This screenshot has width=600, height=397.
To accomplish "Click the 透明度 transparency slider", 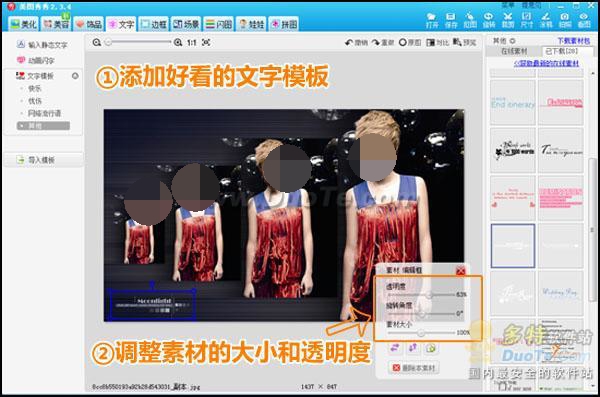I will pyautogui.click(x=421, y=295).
